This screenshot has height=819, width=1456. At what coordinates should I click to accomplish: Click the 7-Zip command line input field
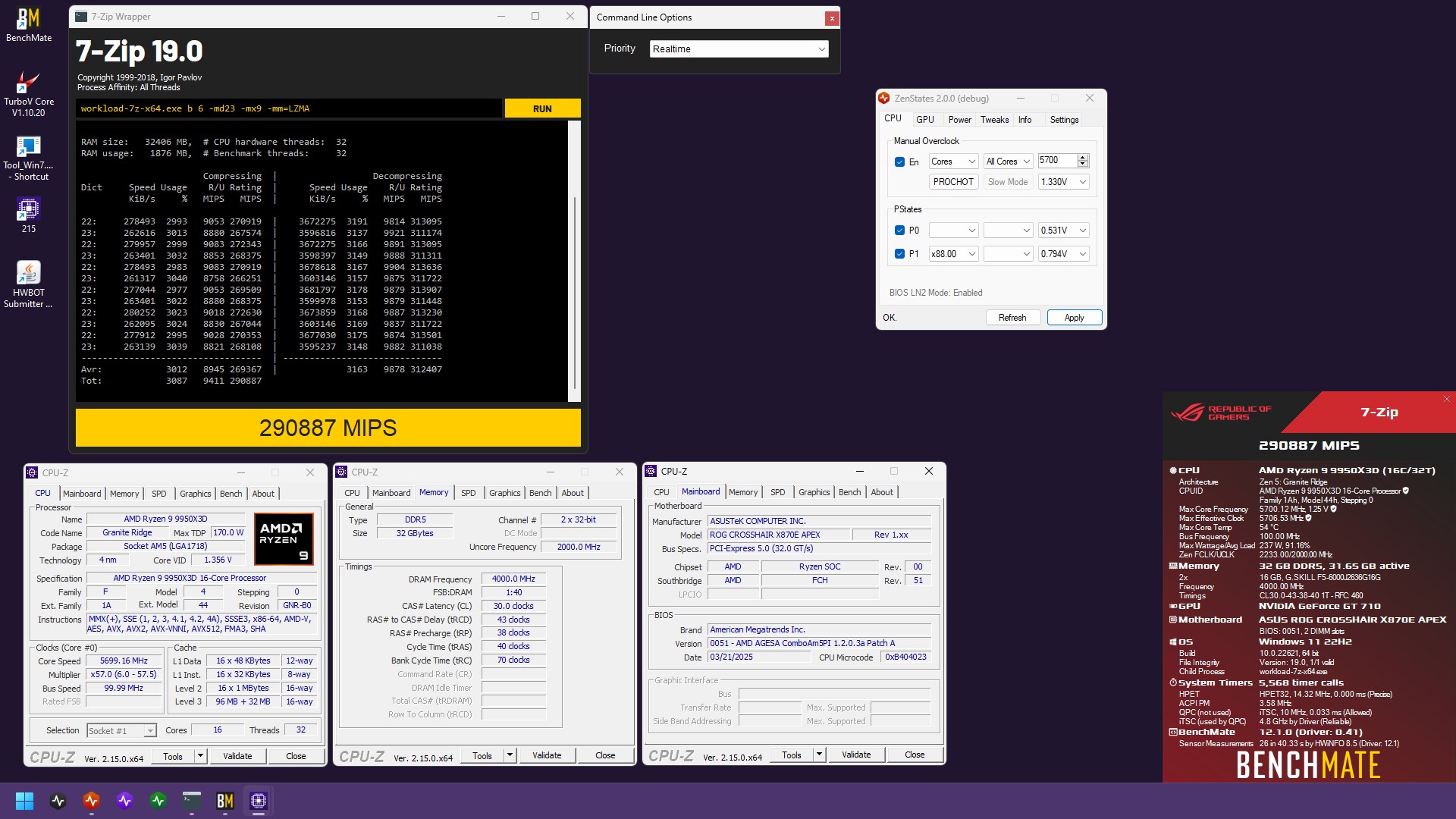pos(289,108)
